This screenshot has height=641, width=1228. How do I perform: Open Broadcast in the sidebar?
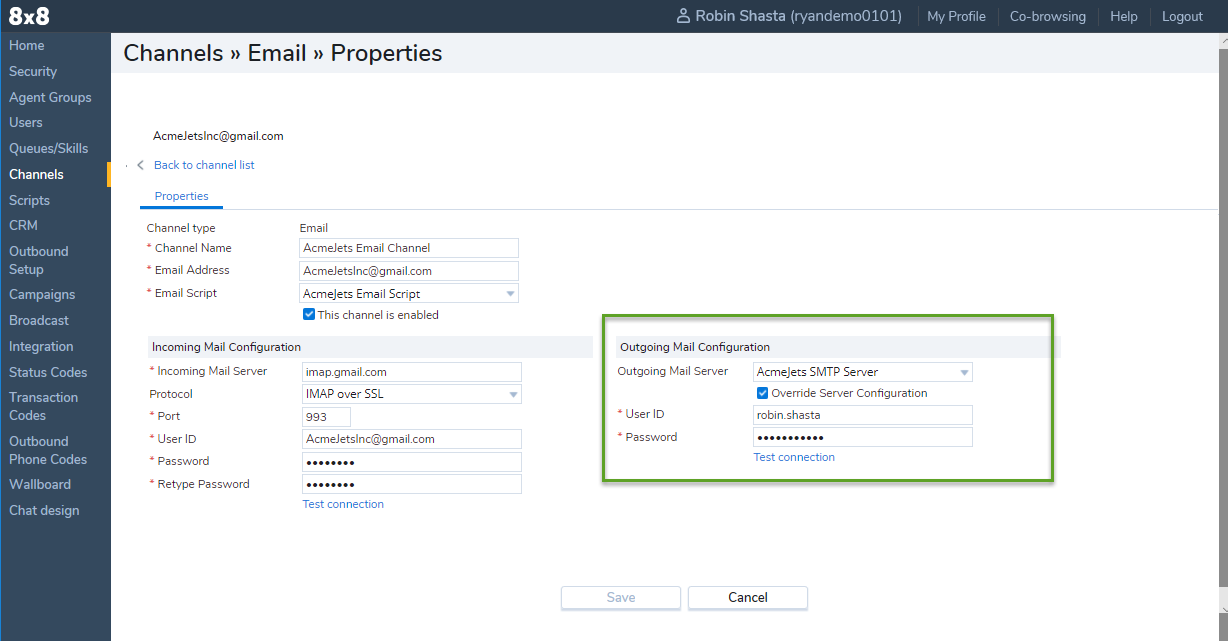pos(39,321)
